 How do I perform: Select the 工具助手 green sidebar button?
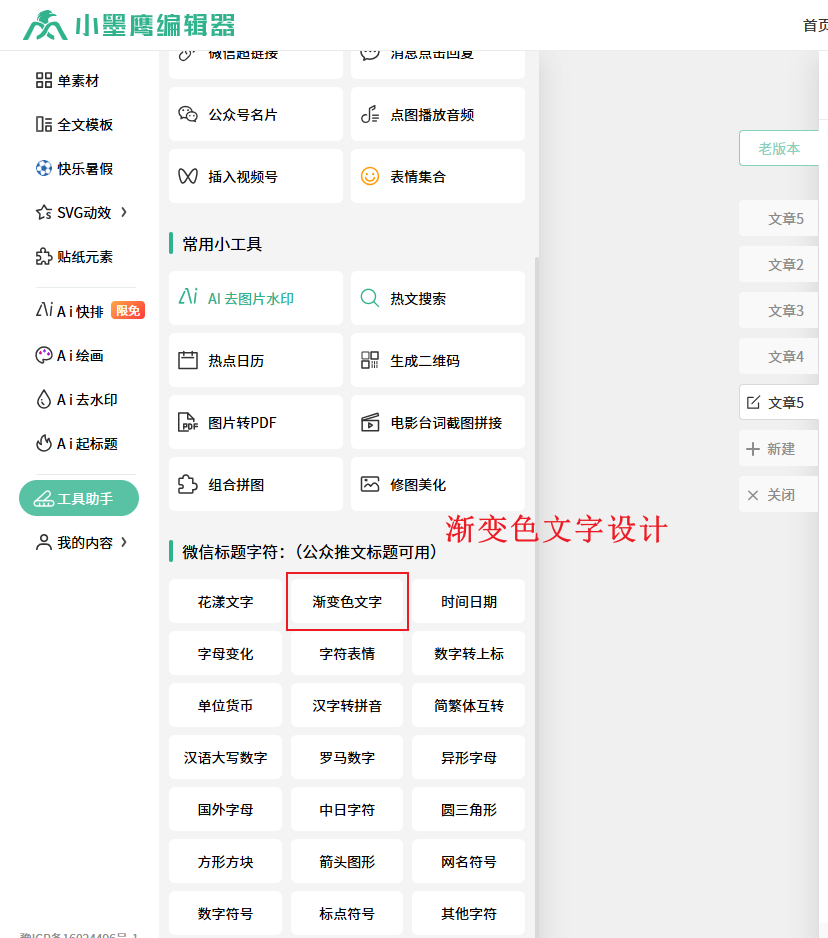[79, 498]
